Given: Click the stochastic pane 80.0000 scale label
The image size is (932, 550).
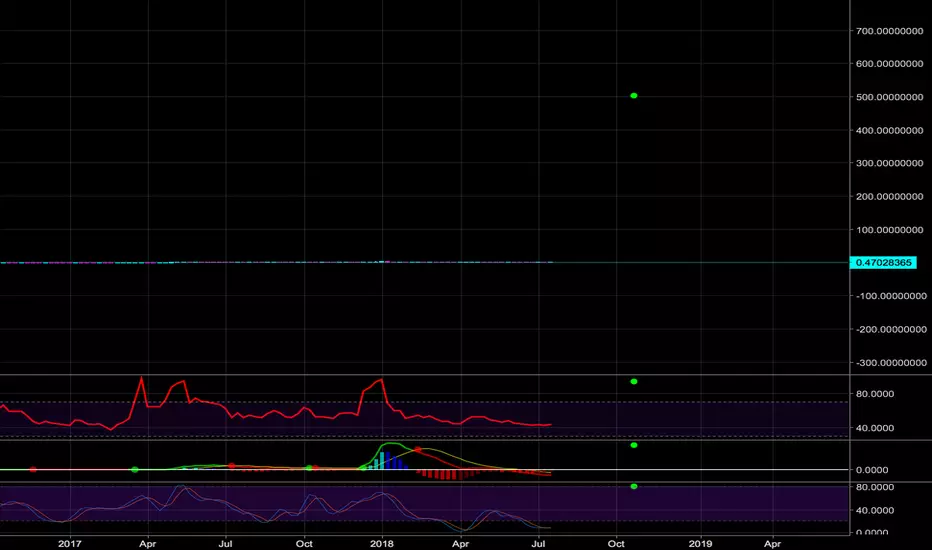Looking at the screenshot, I should click(874, 487).
